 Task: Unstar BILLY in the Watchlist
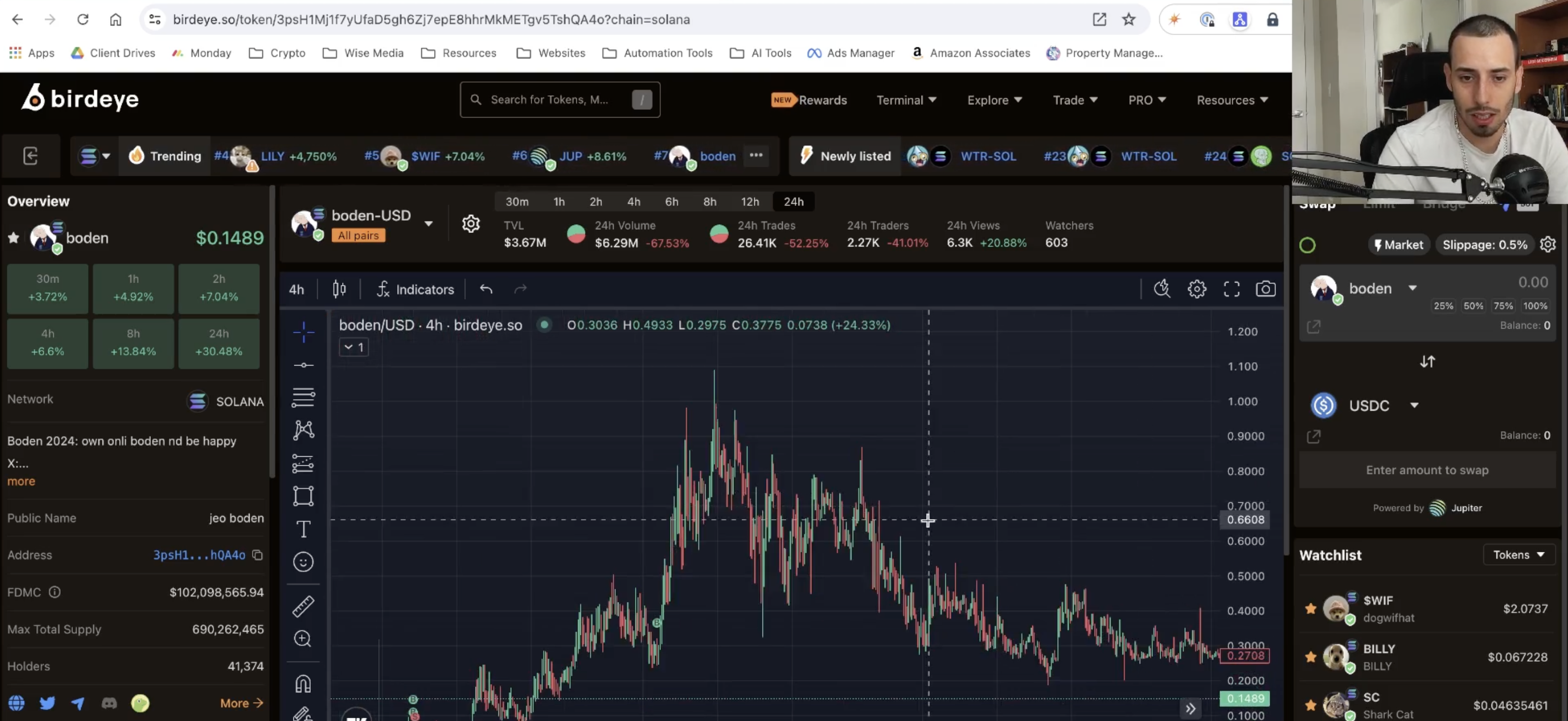1311,657
